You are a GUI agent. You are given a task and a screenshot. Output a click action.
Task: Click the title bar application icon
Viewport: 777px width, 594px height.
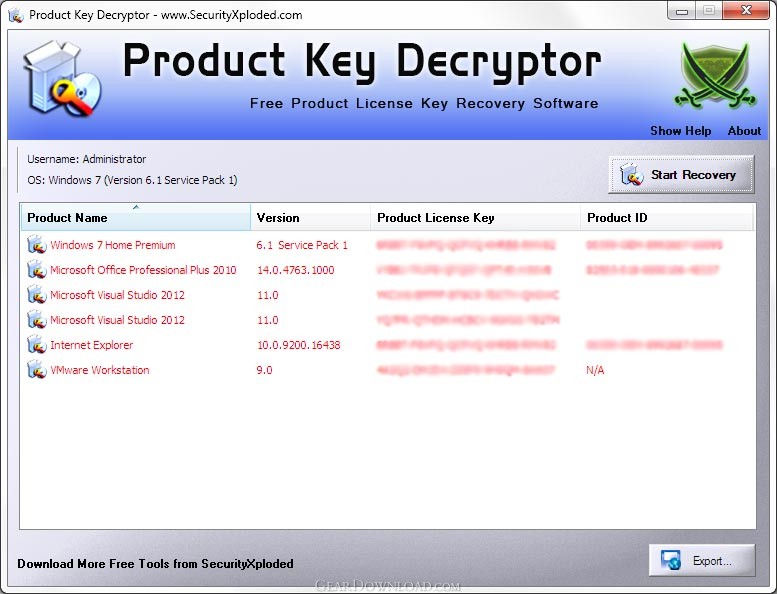click(16, 15)
